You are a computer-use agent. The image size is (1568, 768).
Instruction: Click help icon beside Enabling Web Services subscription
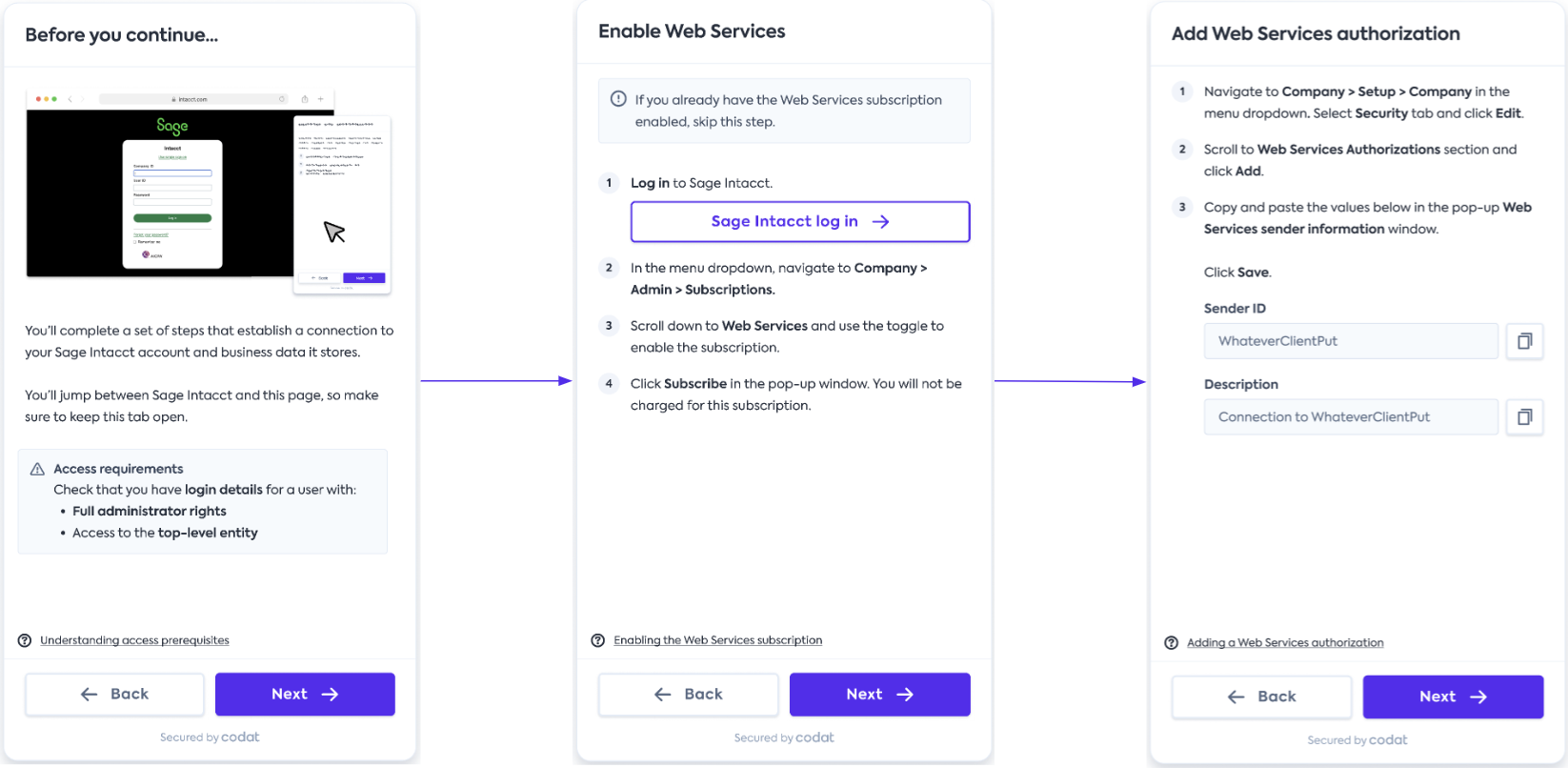(598, 640)
